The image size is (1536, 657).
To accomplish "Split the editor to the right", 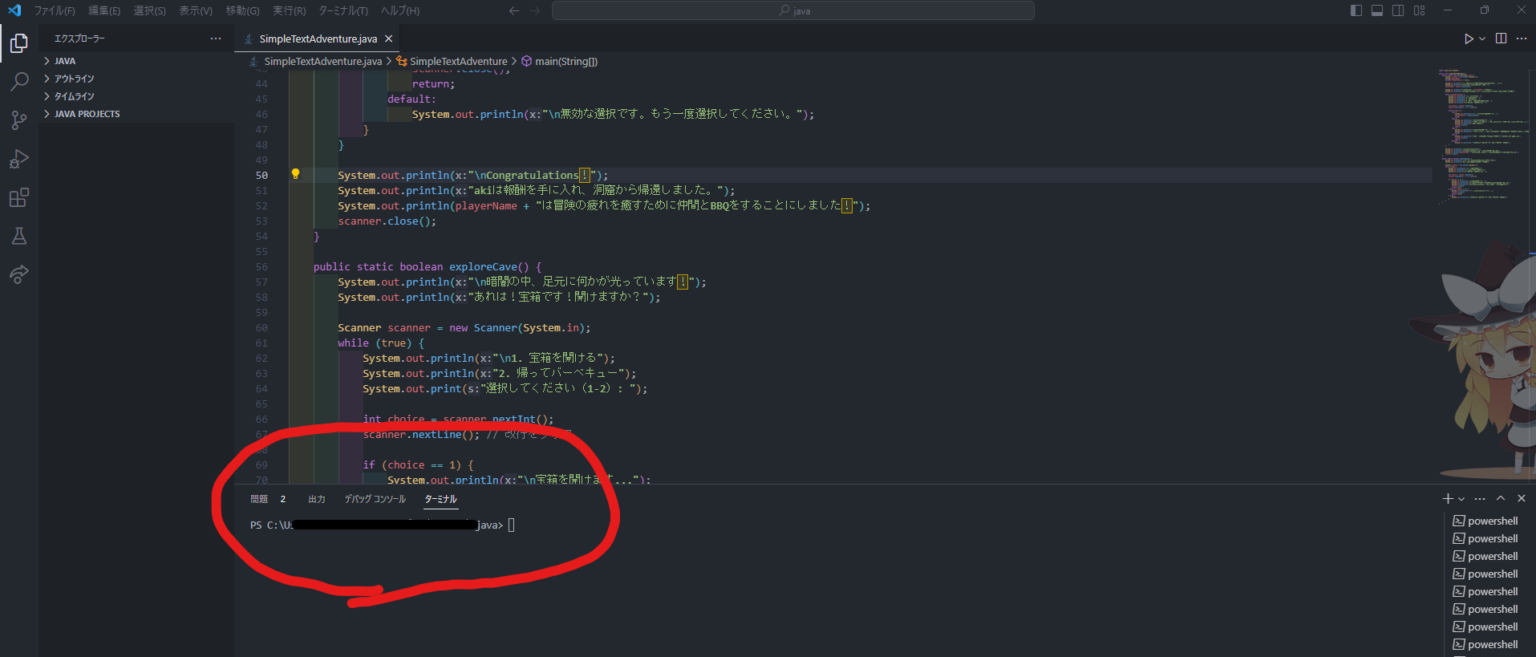I will pos(1501,39).
